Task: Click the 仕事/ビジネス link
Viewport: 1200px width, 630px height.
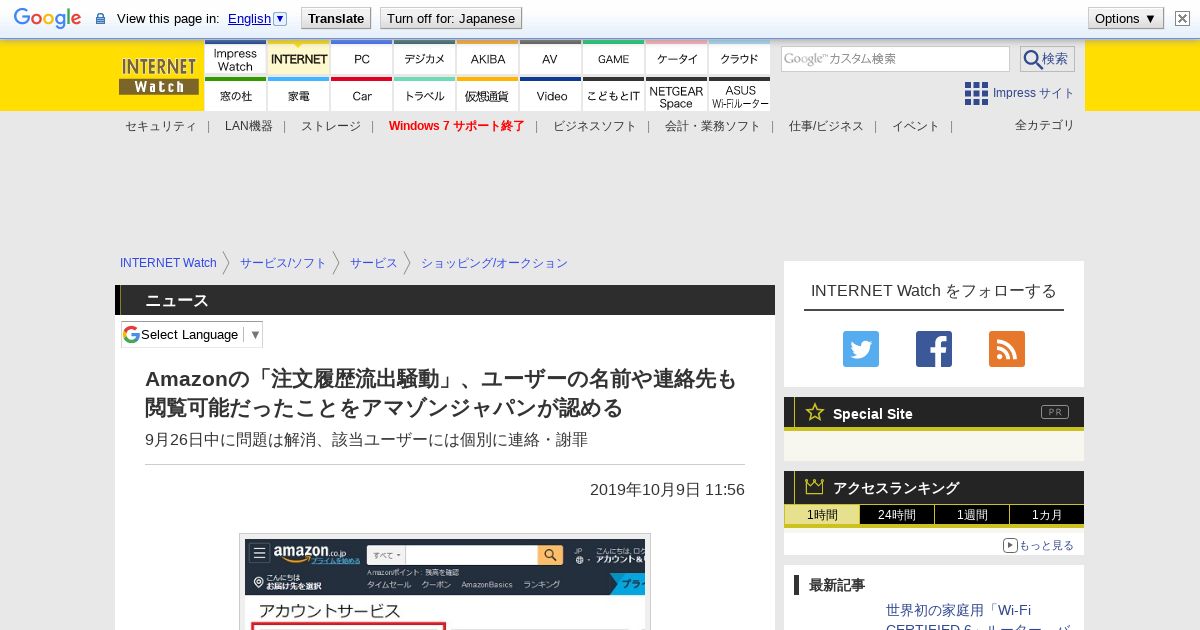Action: [x=825, y=126]
